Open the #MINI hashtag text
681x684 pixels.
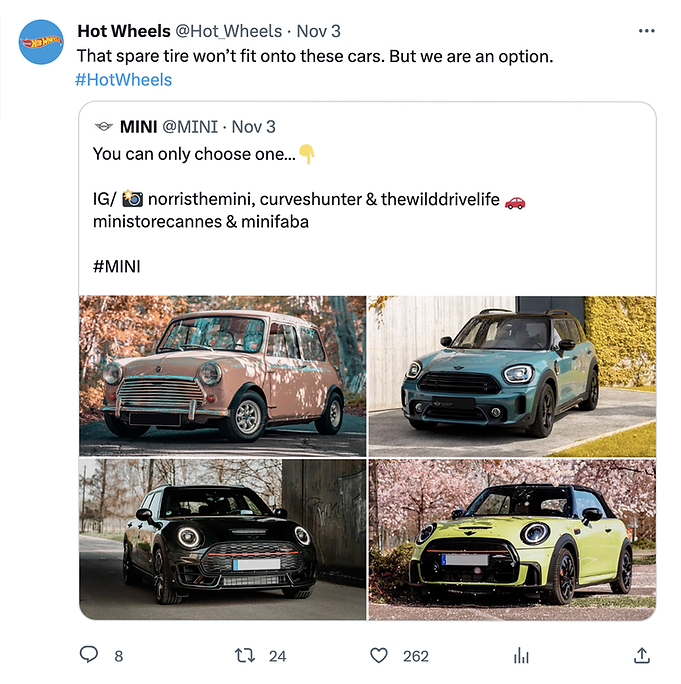(x=116, y=266)
